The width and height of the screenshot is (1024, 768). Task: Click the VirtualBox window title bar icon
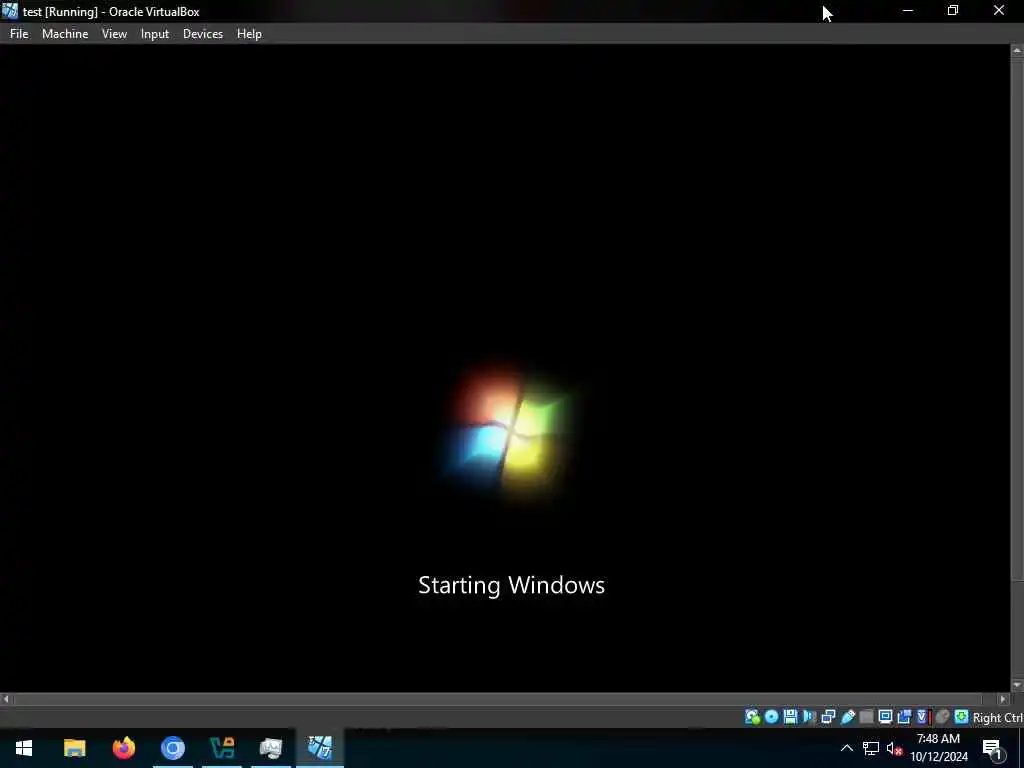(x=10, y=11)
